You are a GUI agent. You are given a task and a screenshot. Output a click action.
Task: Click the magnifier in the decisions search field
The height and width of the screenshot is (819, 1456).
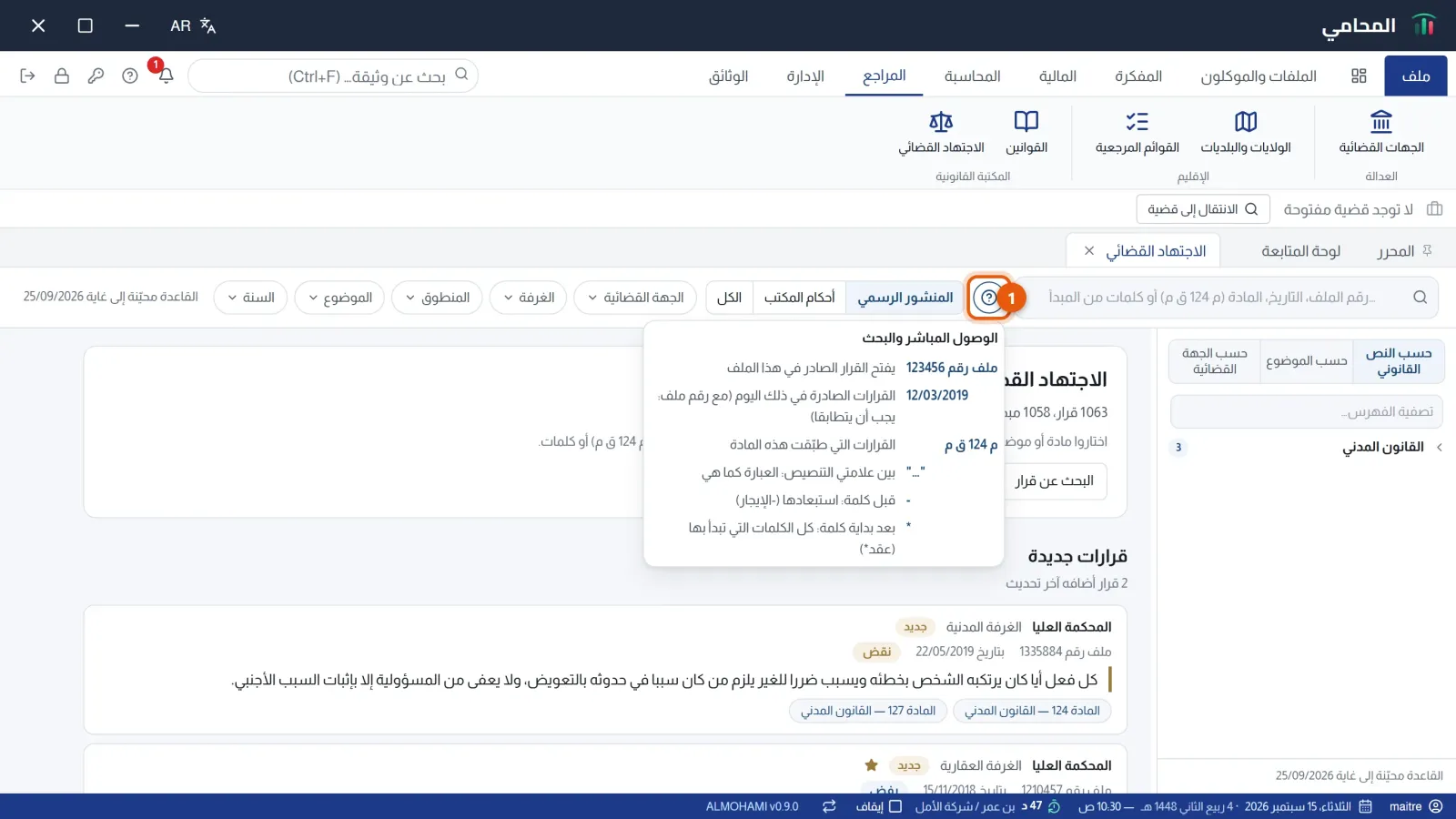click(x=1421, y=297)
